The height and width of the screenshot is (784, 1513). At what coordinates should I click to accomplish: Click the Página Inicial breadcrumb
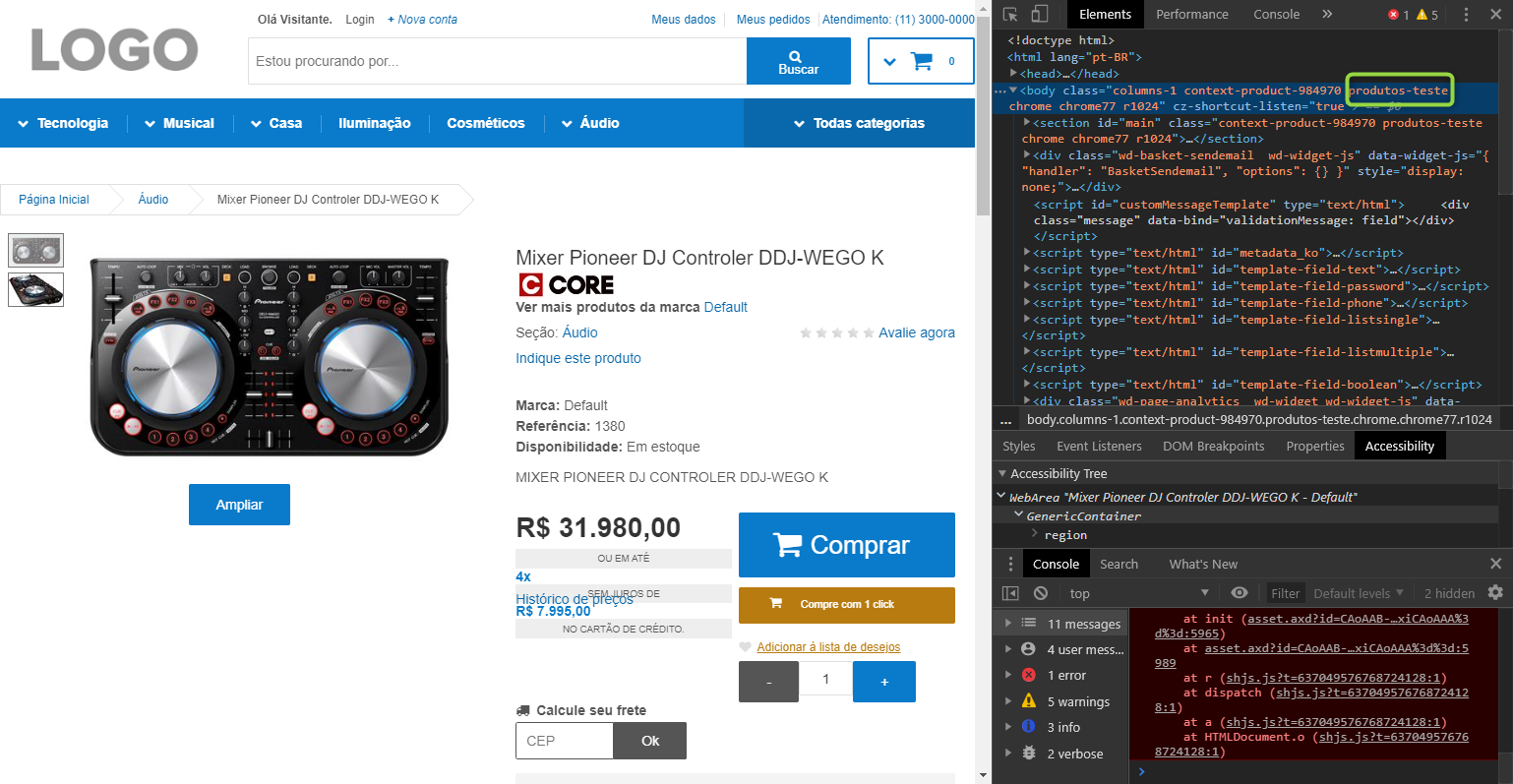(x=54, y=199)
